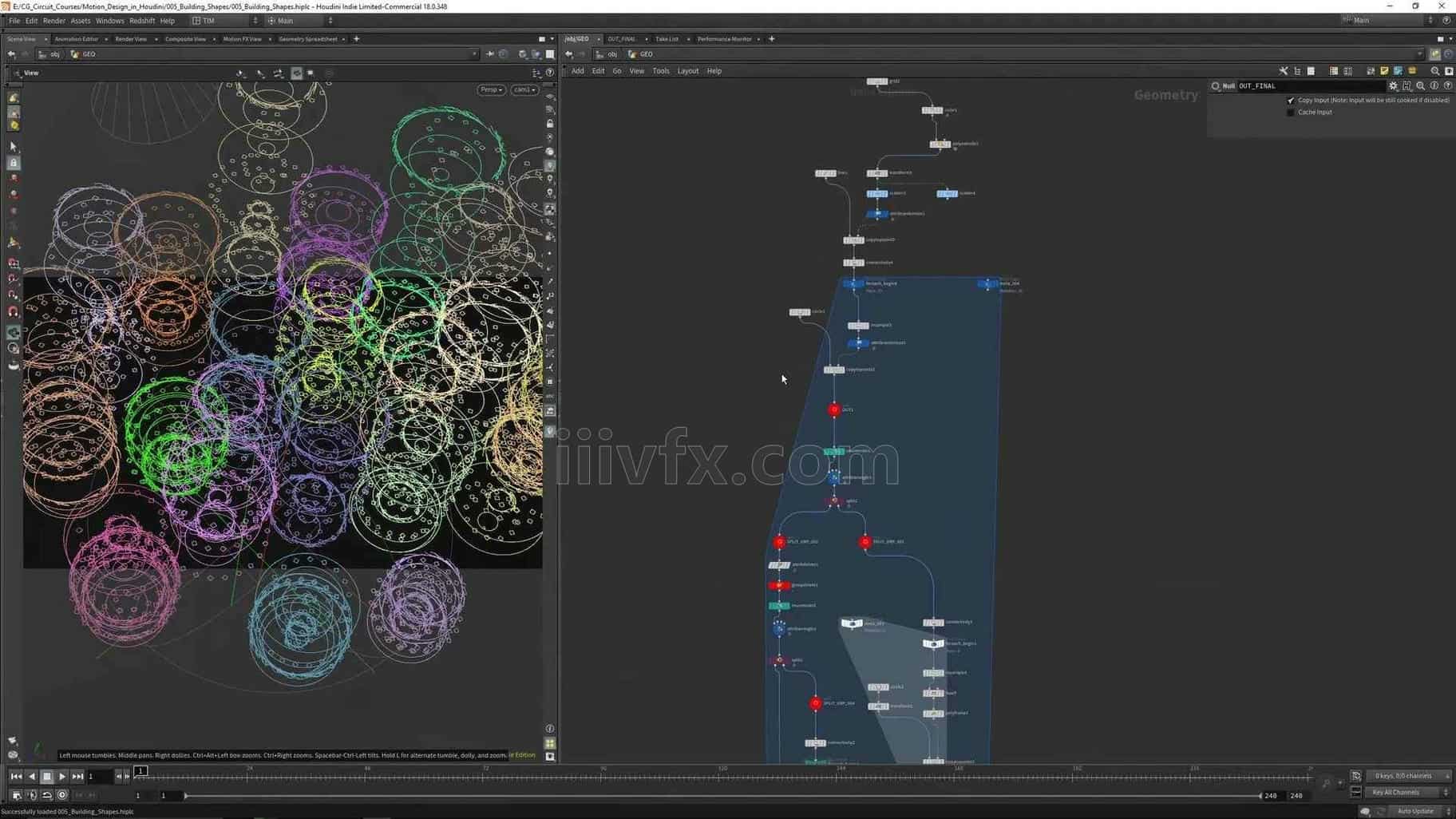Open the Render menu
This screenshot has width=1456, height=819.
point(53,21)
